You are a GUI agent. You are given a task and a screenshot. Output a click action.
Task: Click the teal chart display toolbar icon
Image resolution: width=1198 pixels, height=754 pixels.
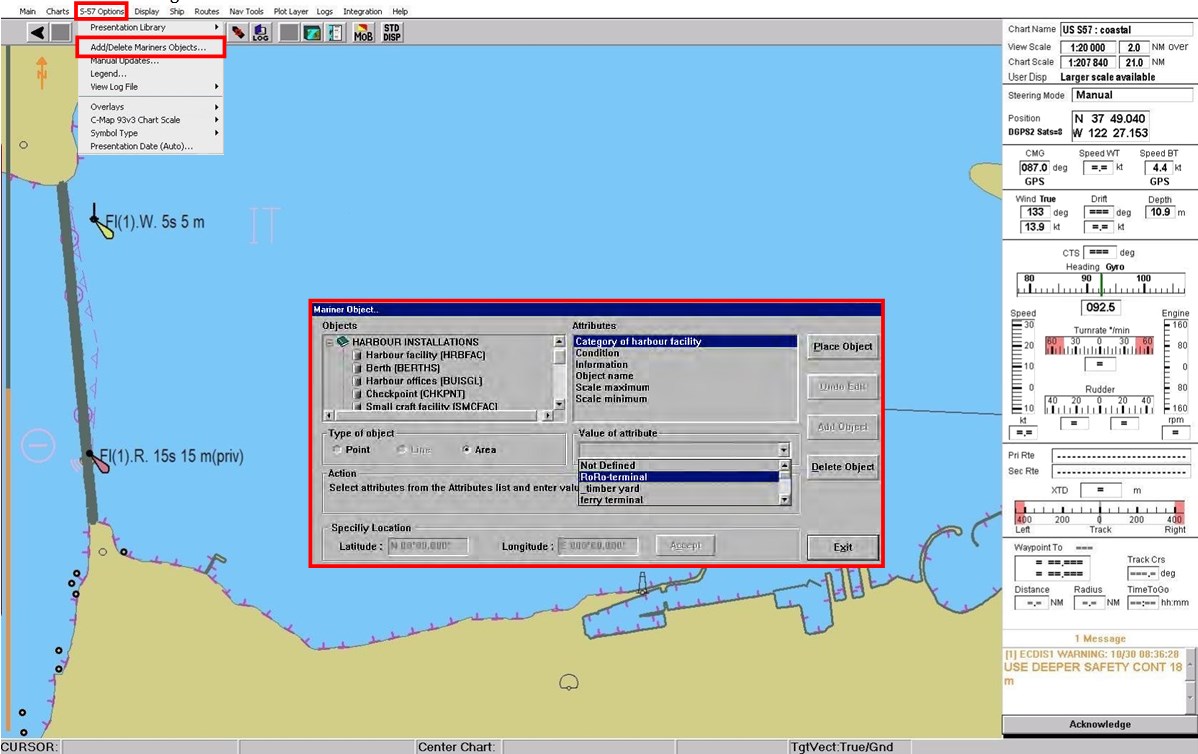312,32
